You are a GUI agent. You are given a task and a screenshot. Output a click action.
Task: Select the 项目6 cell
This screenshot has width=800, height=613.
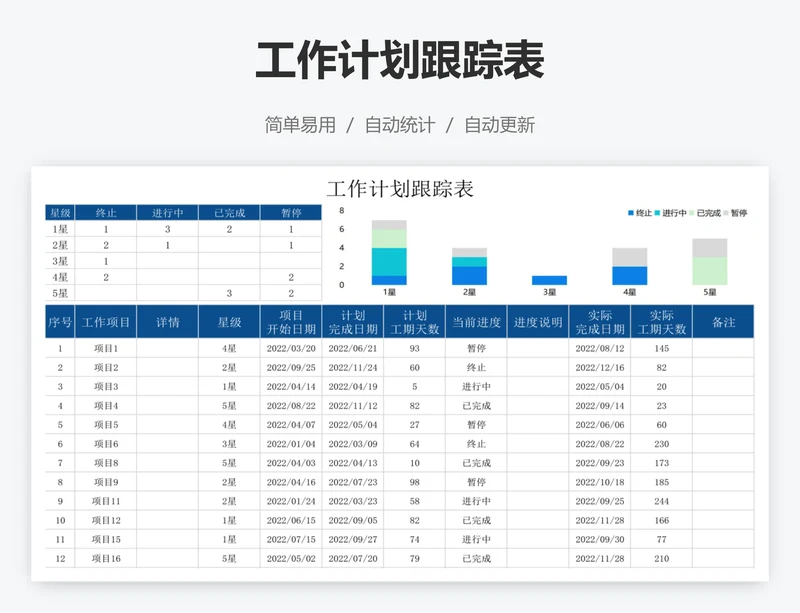[106, 444]
